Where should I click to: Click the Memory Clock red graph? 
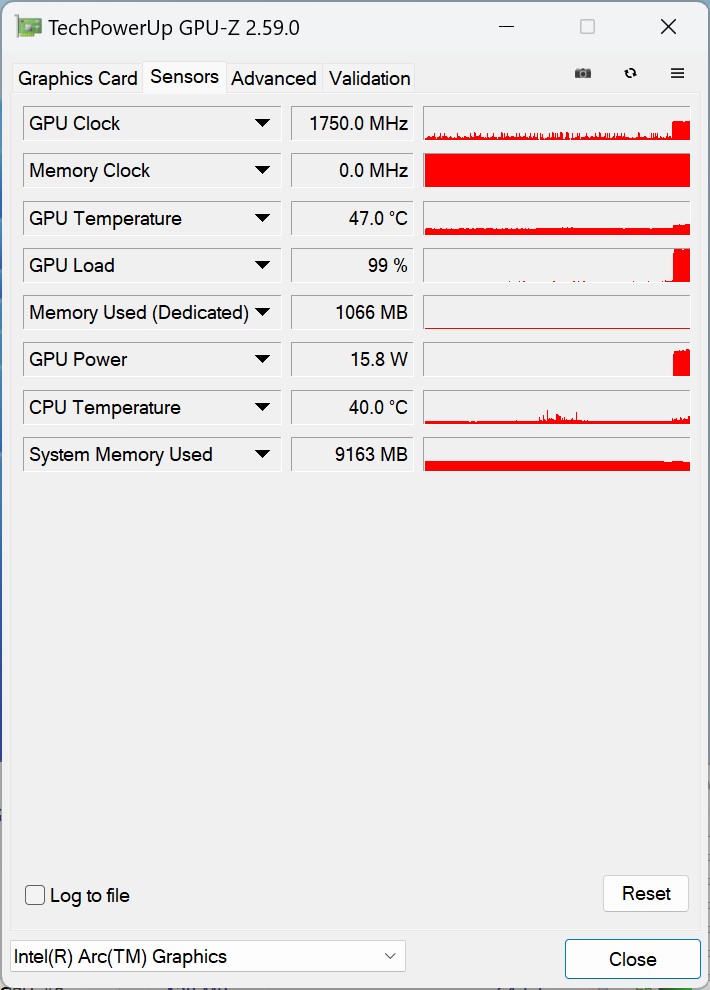coord(556,171)
